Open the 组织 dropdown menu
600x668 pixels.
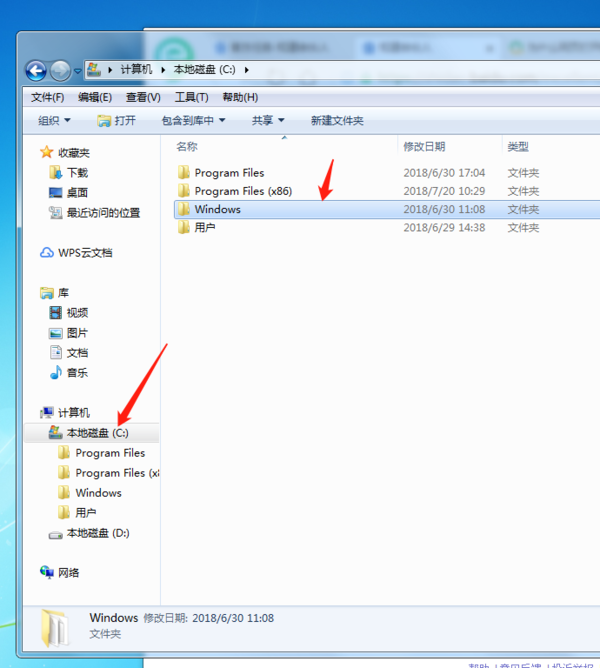click(x=54, y=121)
